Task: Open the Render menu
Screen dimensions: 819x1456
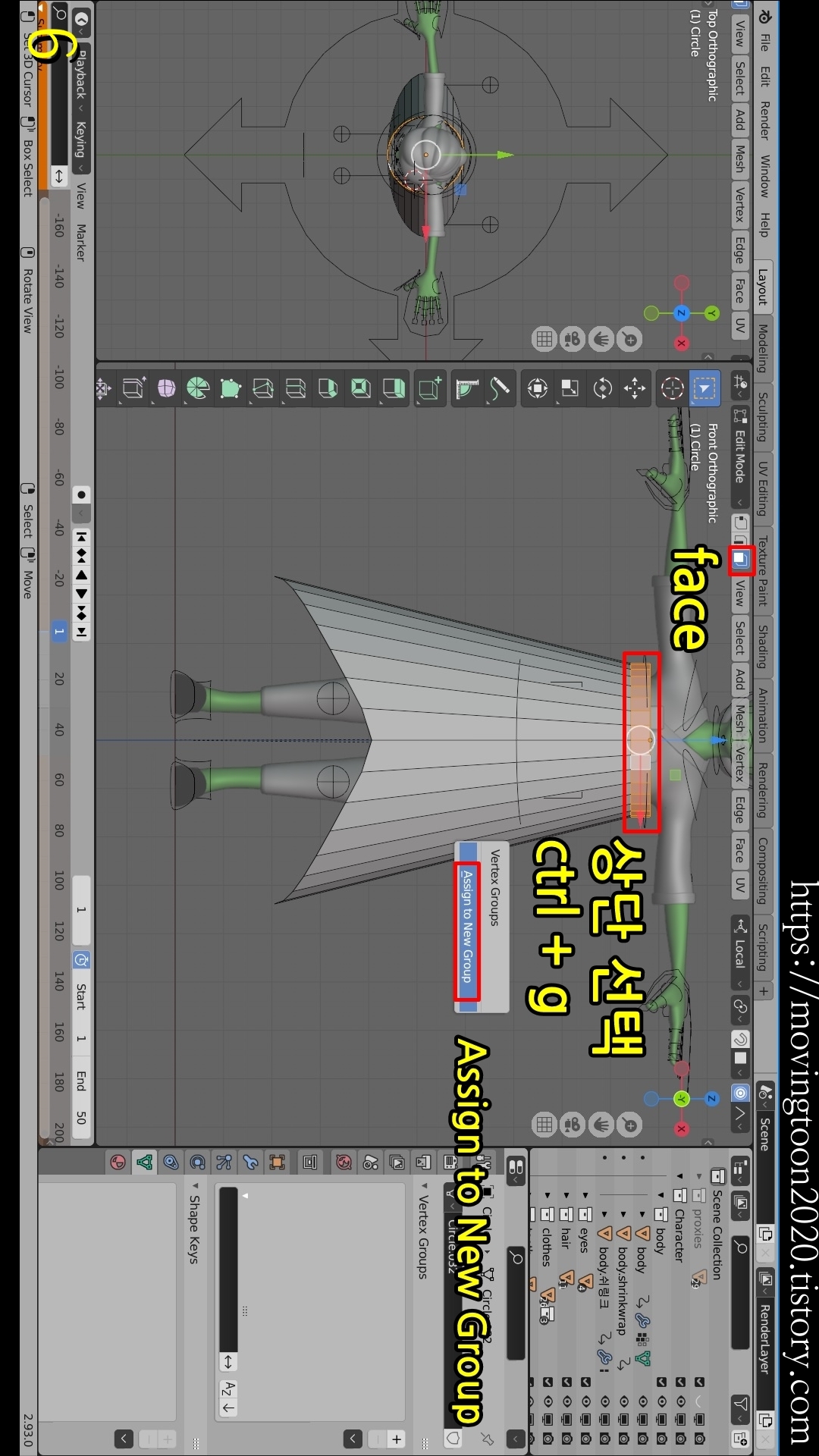Action: click(764, 121)
